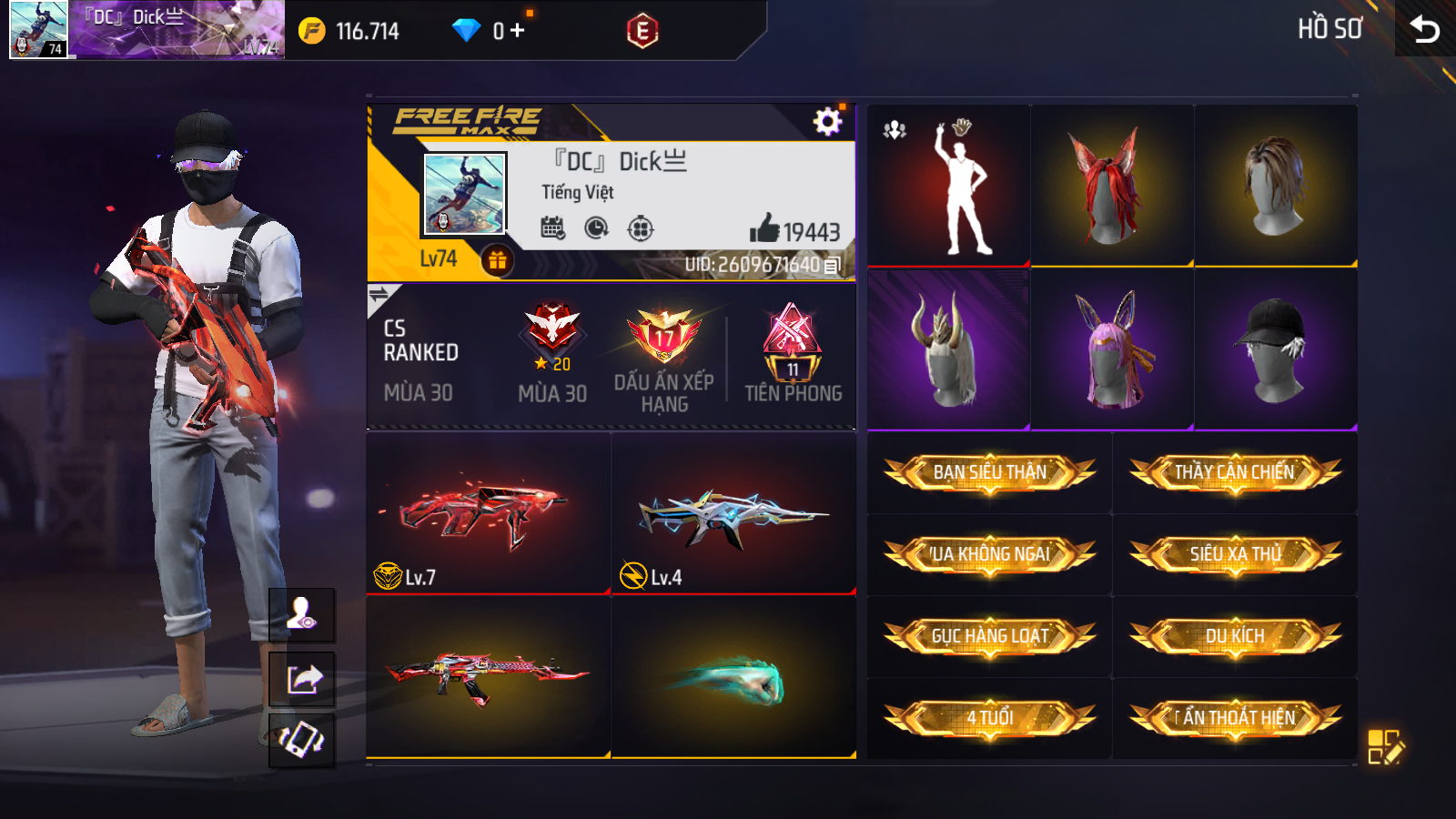Click the calendar activity icon

(x=552, y=227)
